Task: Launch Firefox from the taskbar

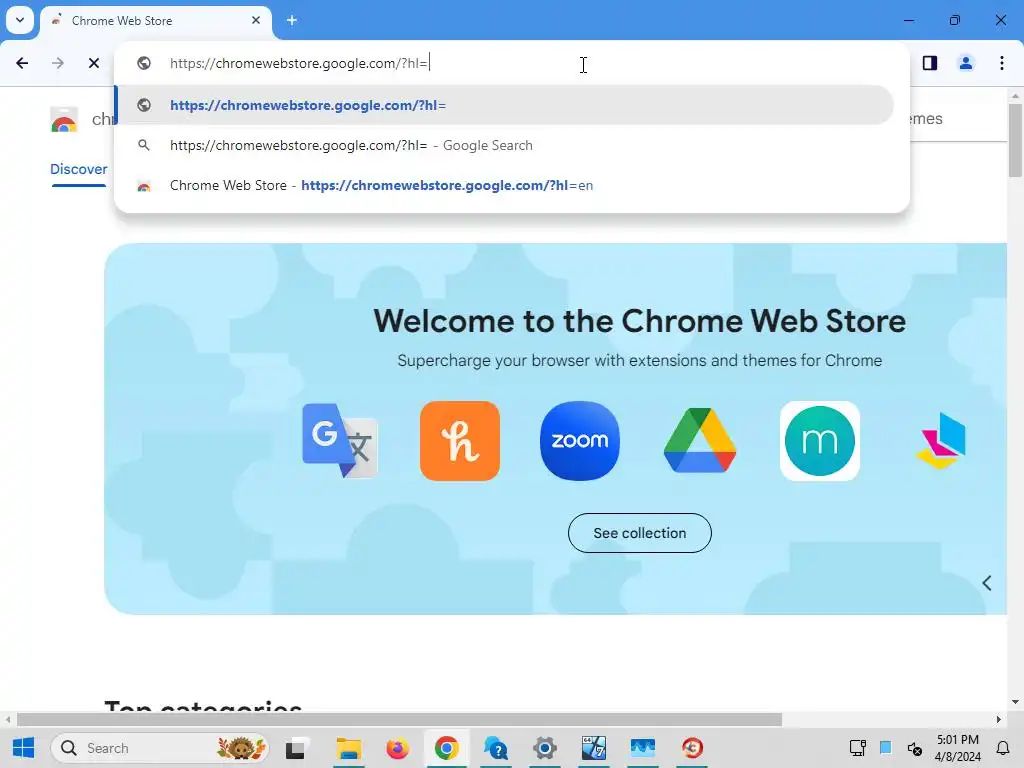Action: (397, 748)
